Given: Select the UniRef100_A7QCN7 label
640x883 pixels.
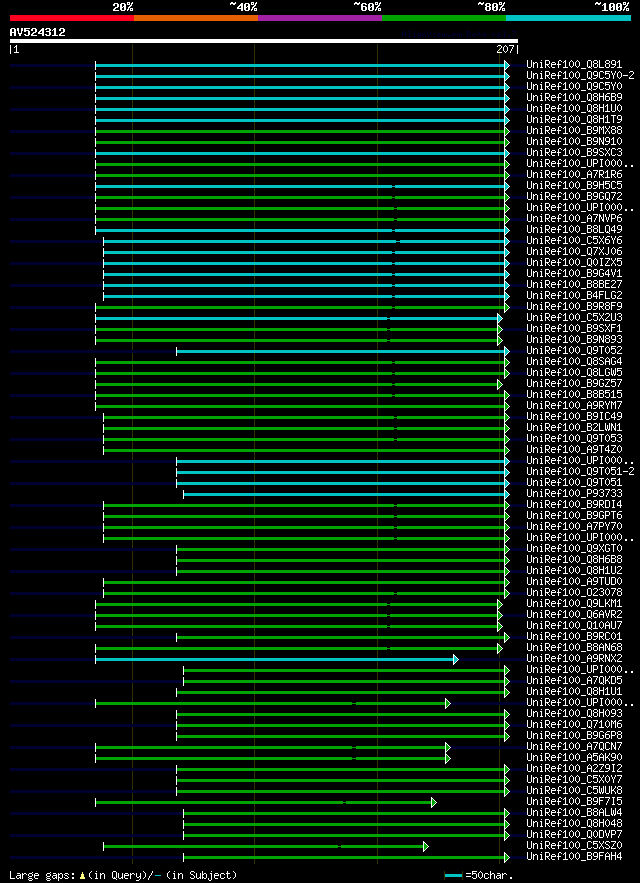Looking at the screenshot, I should 574,746.
